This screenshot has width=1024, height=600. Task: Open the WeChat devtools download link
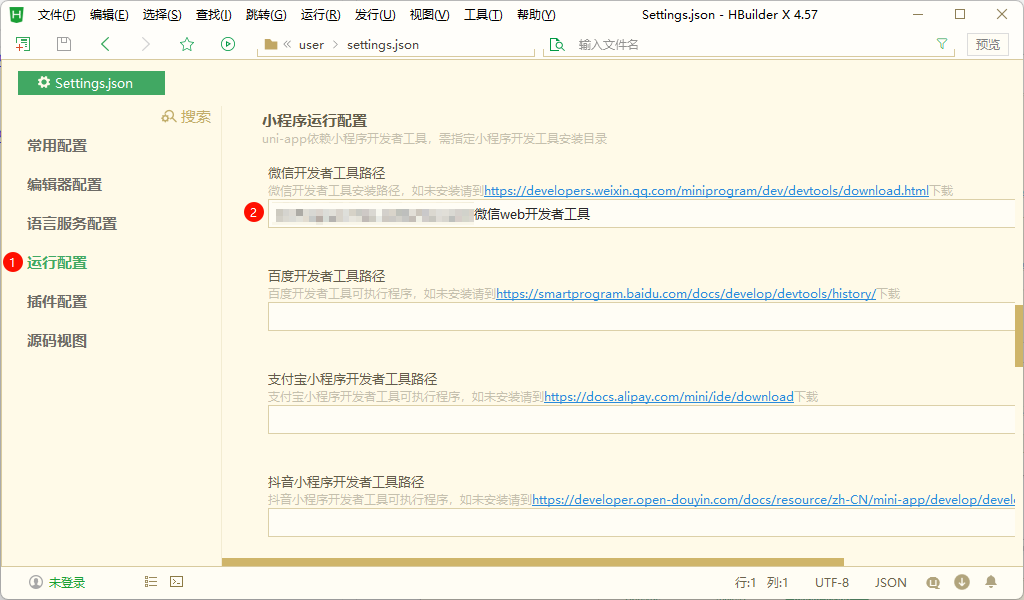[706, 191]
